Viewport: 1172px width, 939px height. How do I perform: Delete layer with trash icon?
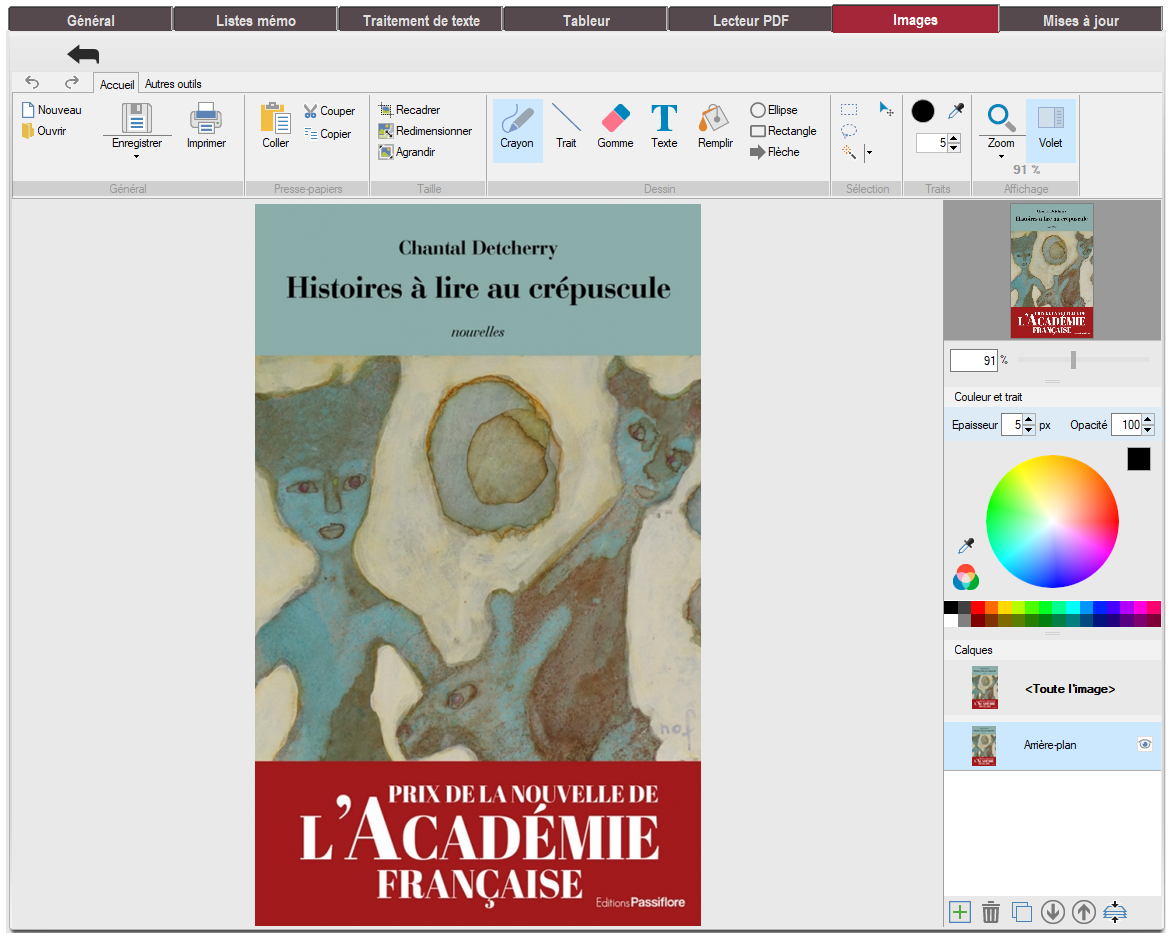coord(990,912)
